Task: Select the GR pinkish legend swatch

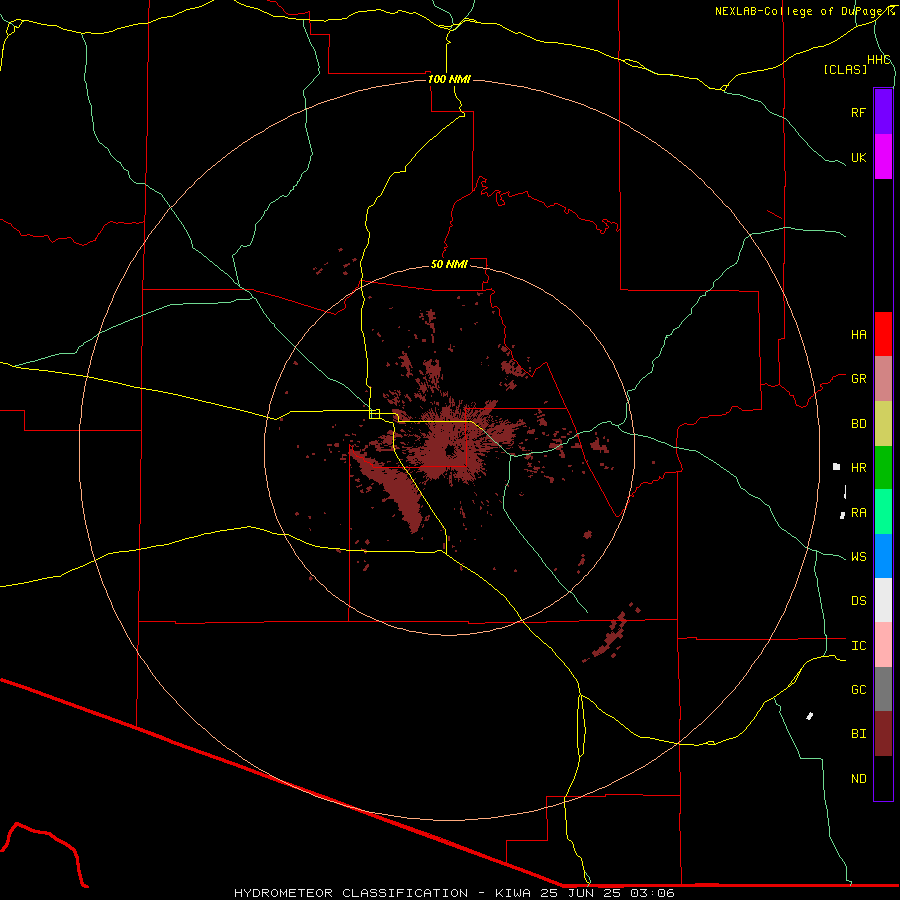Action: 883,379
